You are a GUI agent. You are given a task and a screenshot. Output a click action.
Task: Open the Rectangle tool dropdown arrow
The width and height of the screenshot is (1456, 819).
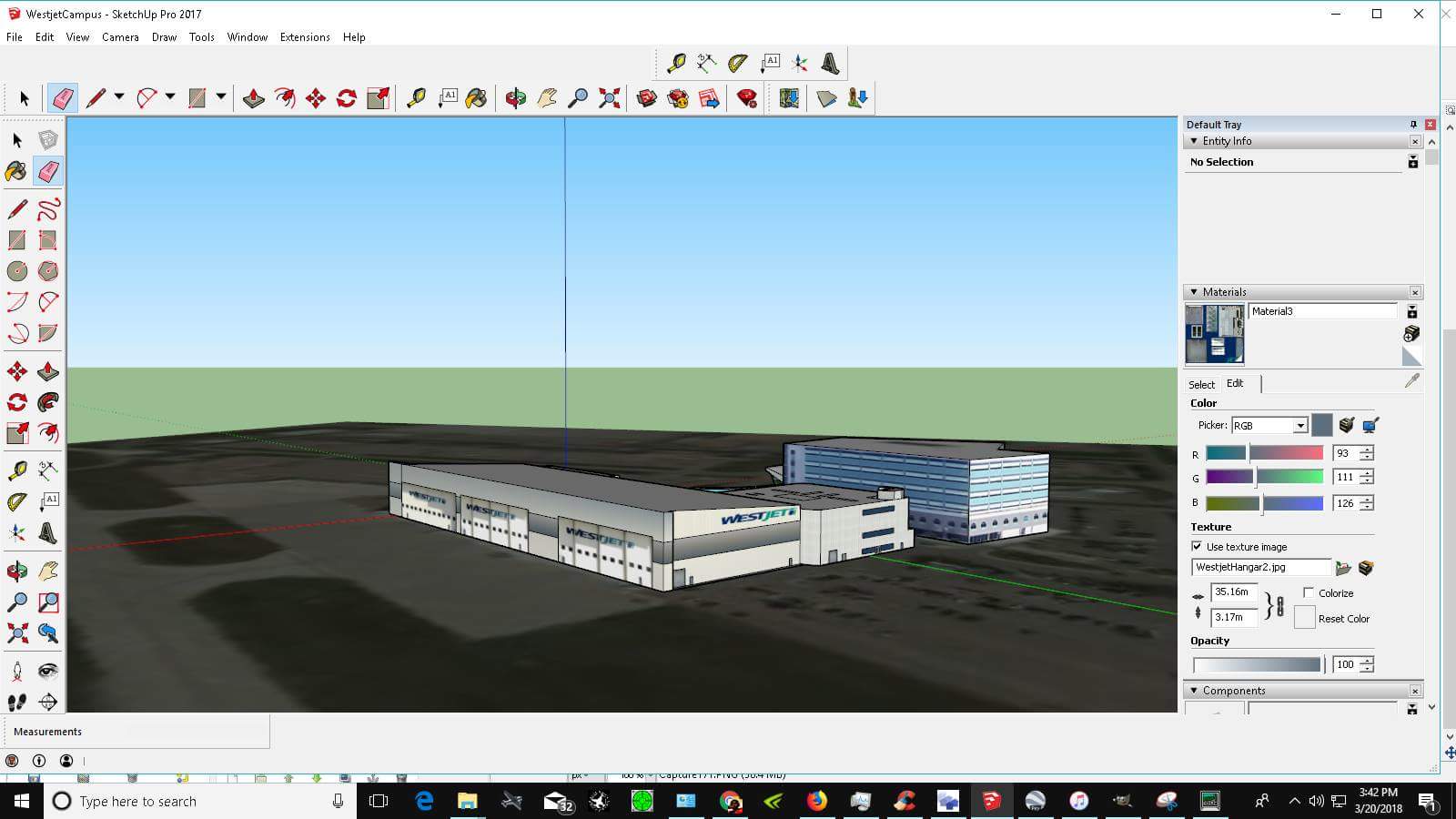point(221,98)
